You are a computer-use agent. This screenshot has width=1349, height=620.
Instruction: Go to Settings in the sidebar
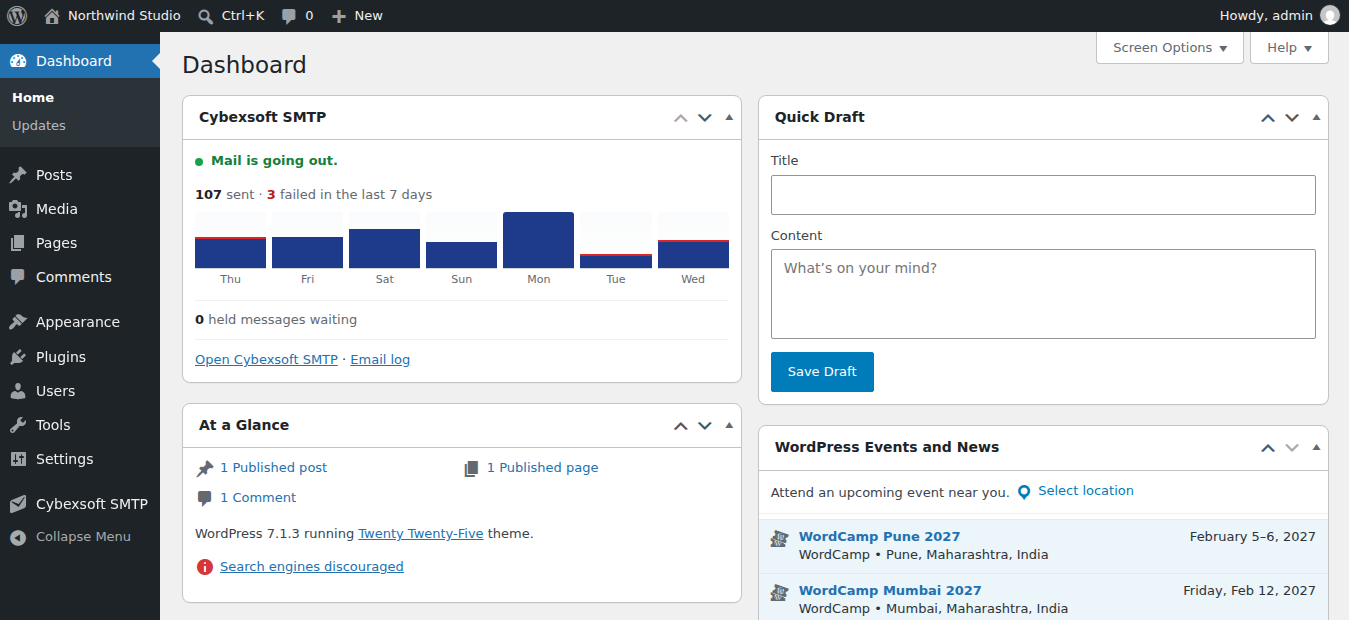(x=64, y=459)
